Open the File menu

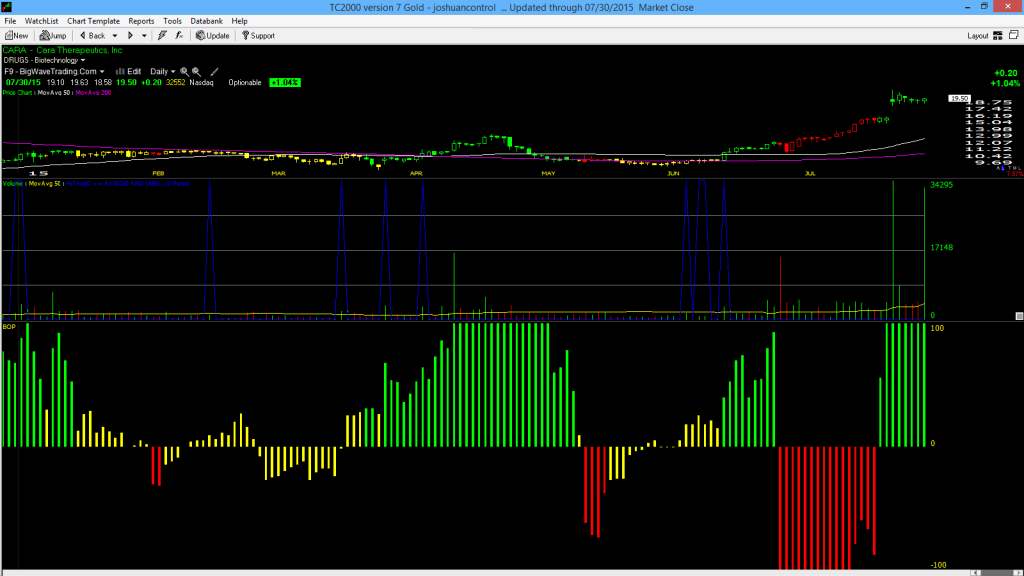tap(10, 21)
